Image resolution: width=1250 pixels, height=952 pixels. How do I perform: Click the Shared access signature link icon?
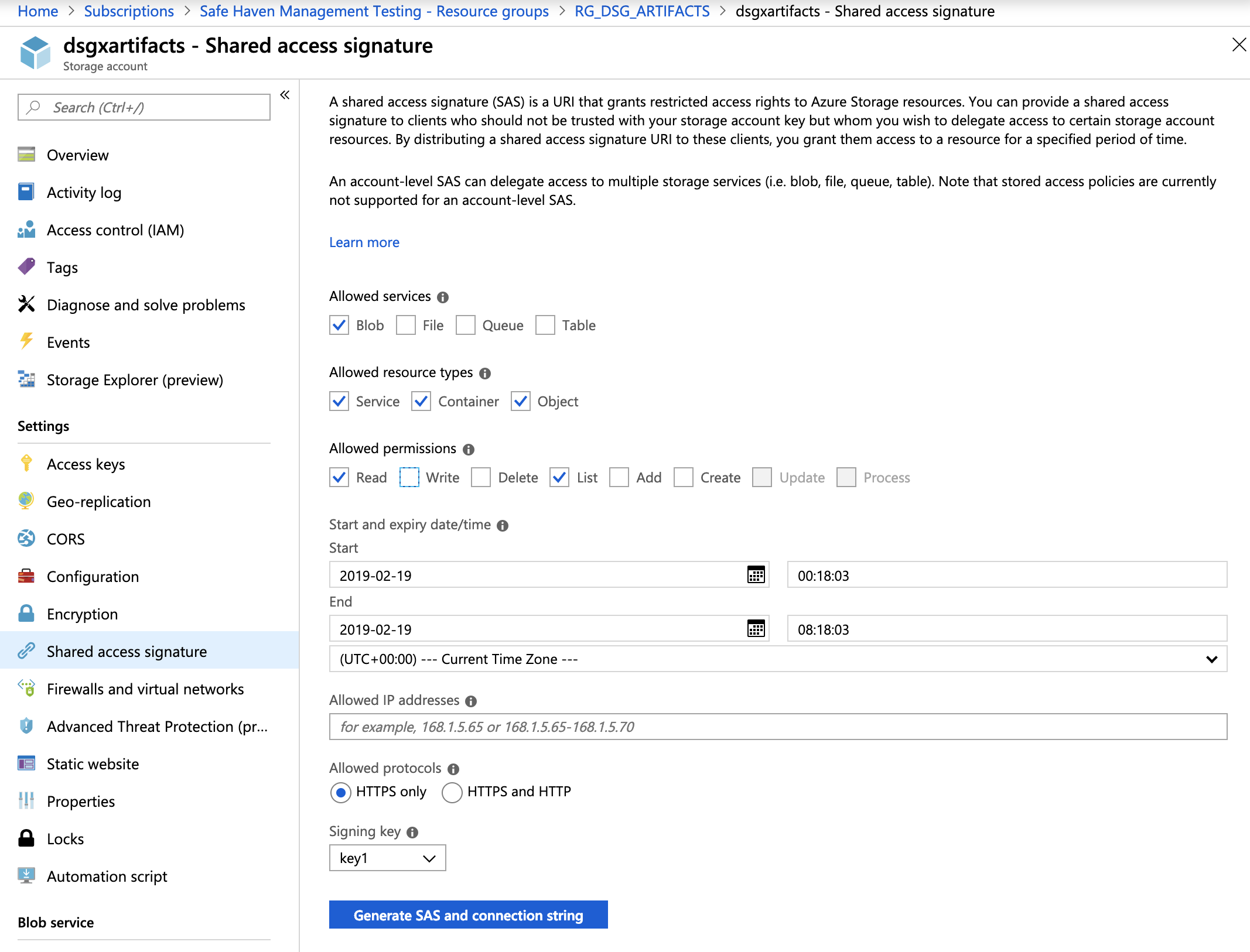pyautogui.click(x=26, y=650)
